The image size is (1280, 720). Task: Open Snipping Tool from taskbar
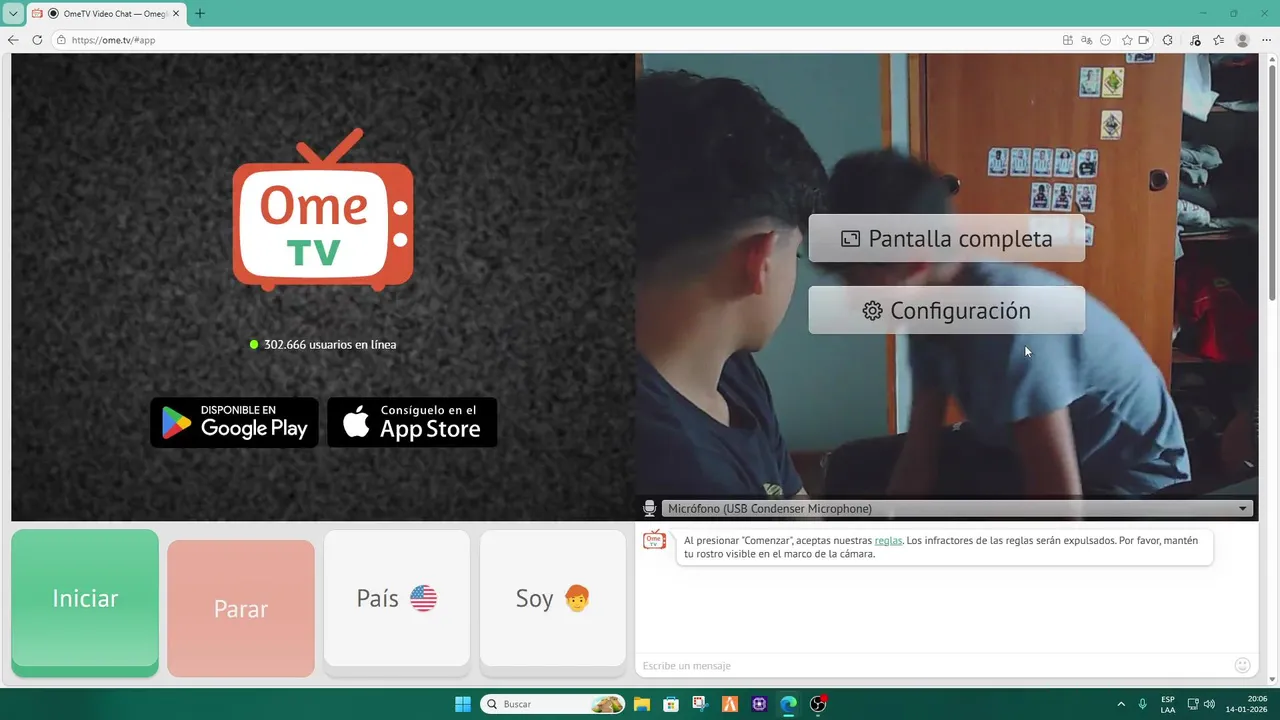pyautogui.click(x=700, y=704)
